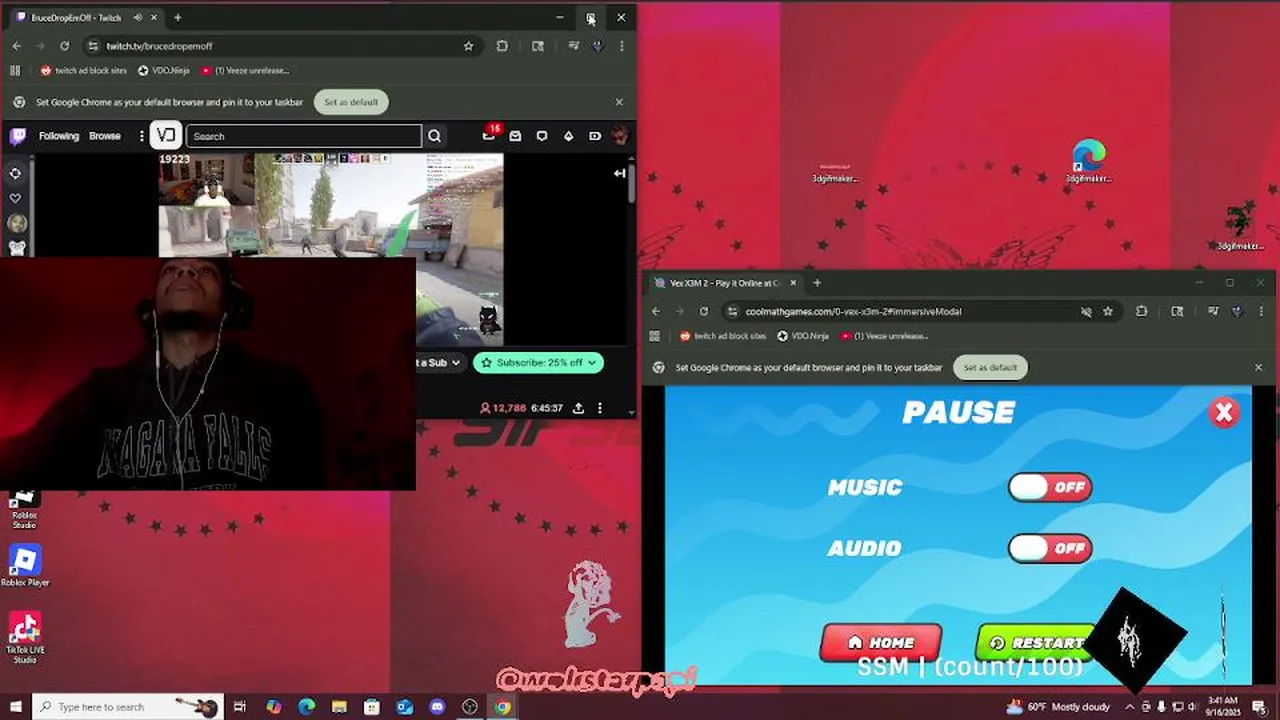This screenshot has height=720, width=1280.
Task: Show hidden system tray icons chevron
Action: (1129, 707)
